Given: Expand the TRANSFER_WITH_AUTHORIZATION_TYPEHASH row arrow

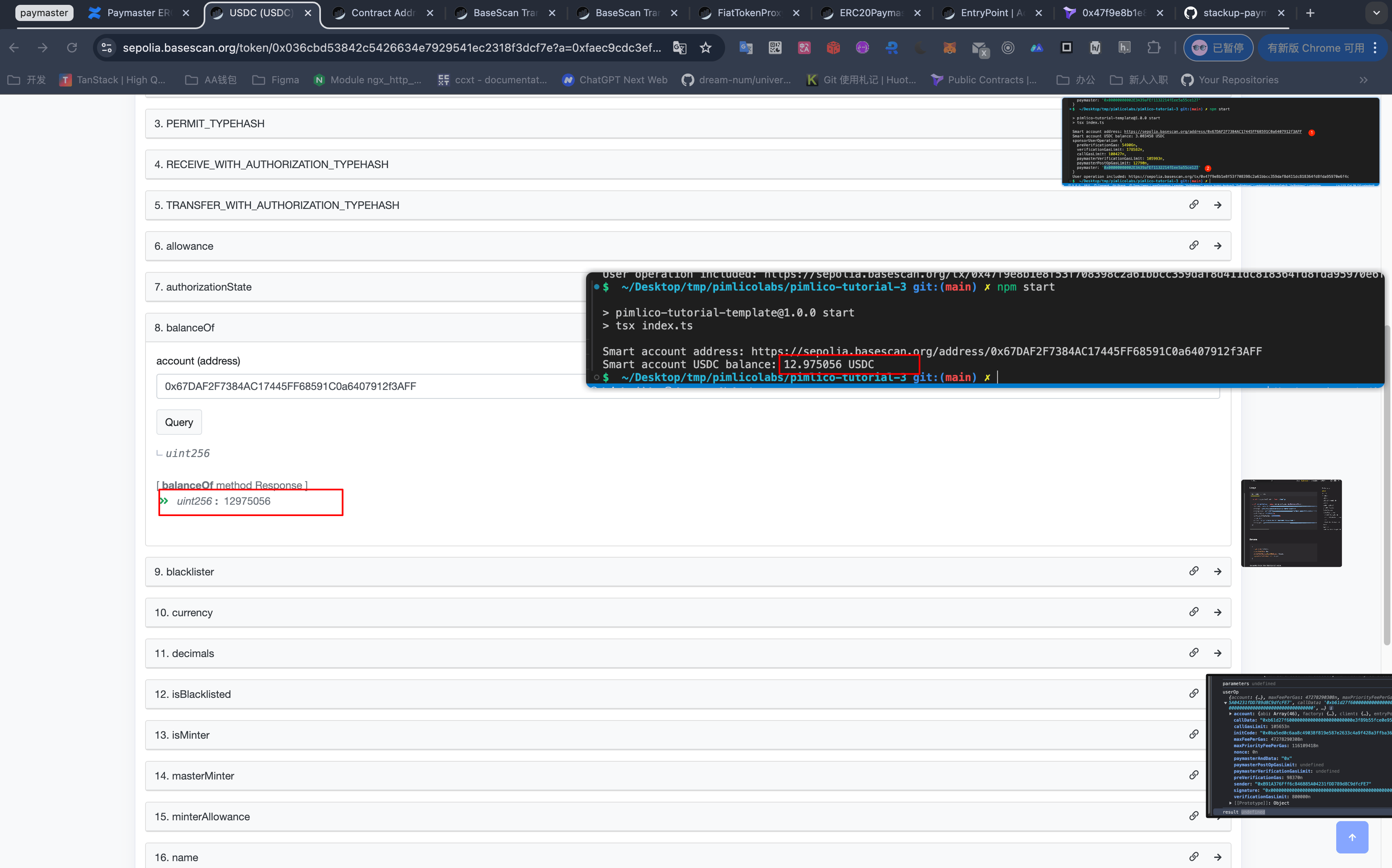Looking at the screenshot, I should [1217, 205].
